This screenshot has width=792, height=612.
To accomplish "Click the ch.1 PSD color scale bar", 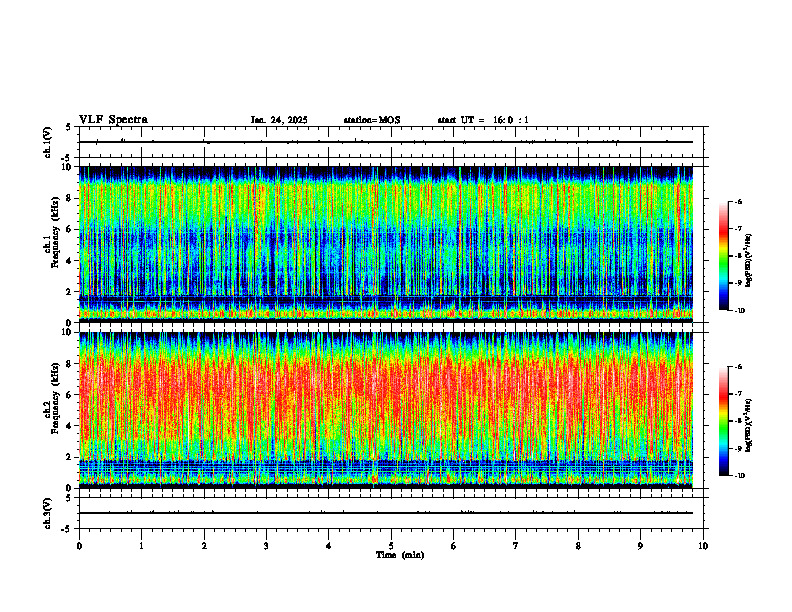I will tap(723, 256).
